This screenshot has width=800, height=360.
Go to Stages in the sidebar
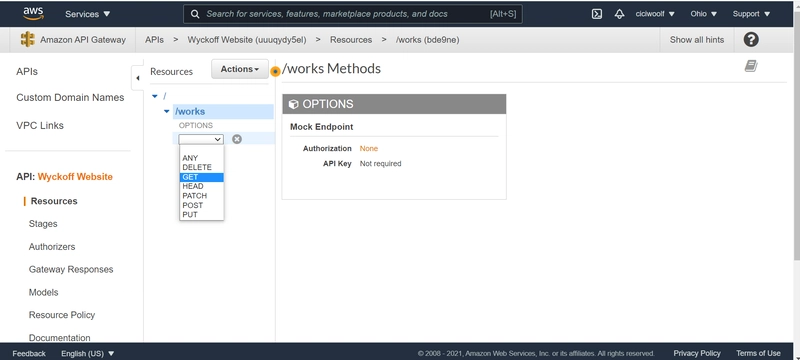tap(43, 224)
